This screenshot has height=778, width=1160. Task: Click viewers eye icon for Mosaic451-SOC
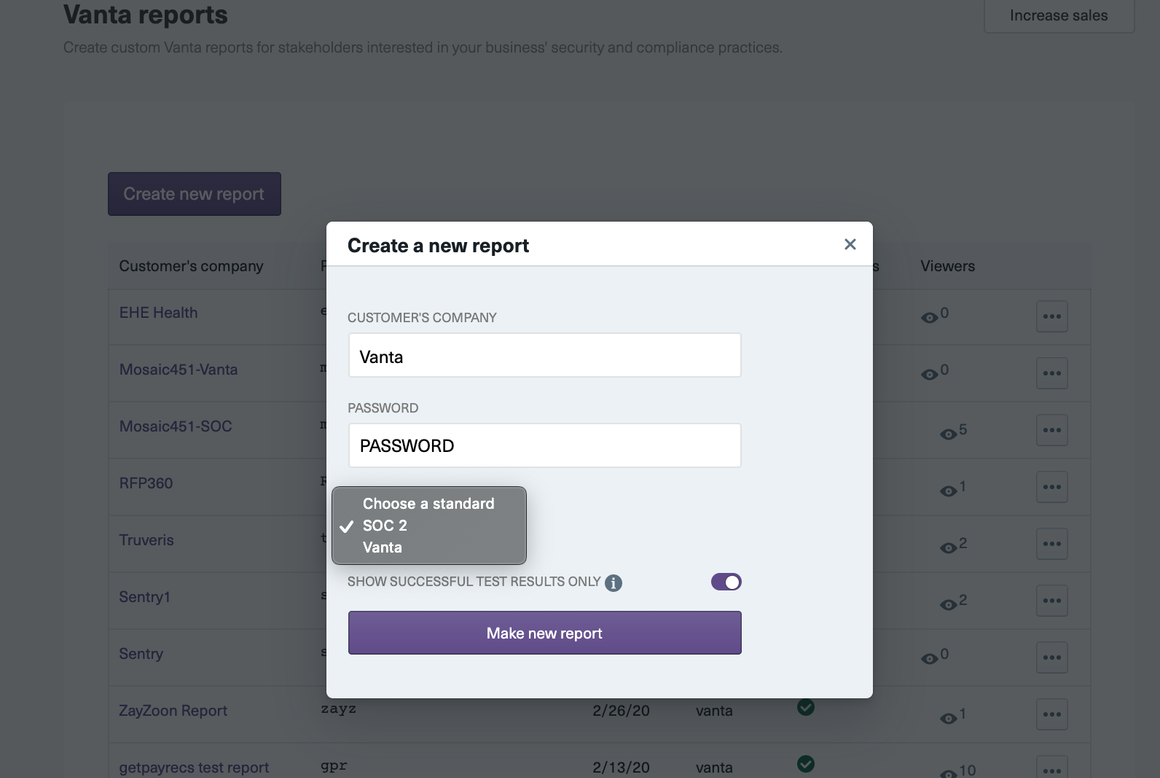point(948,435)
